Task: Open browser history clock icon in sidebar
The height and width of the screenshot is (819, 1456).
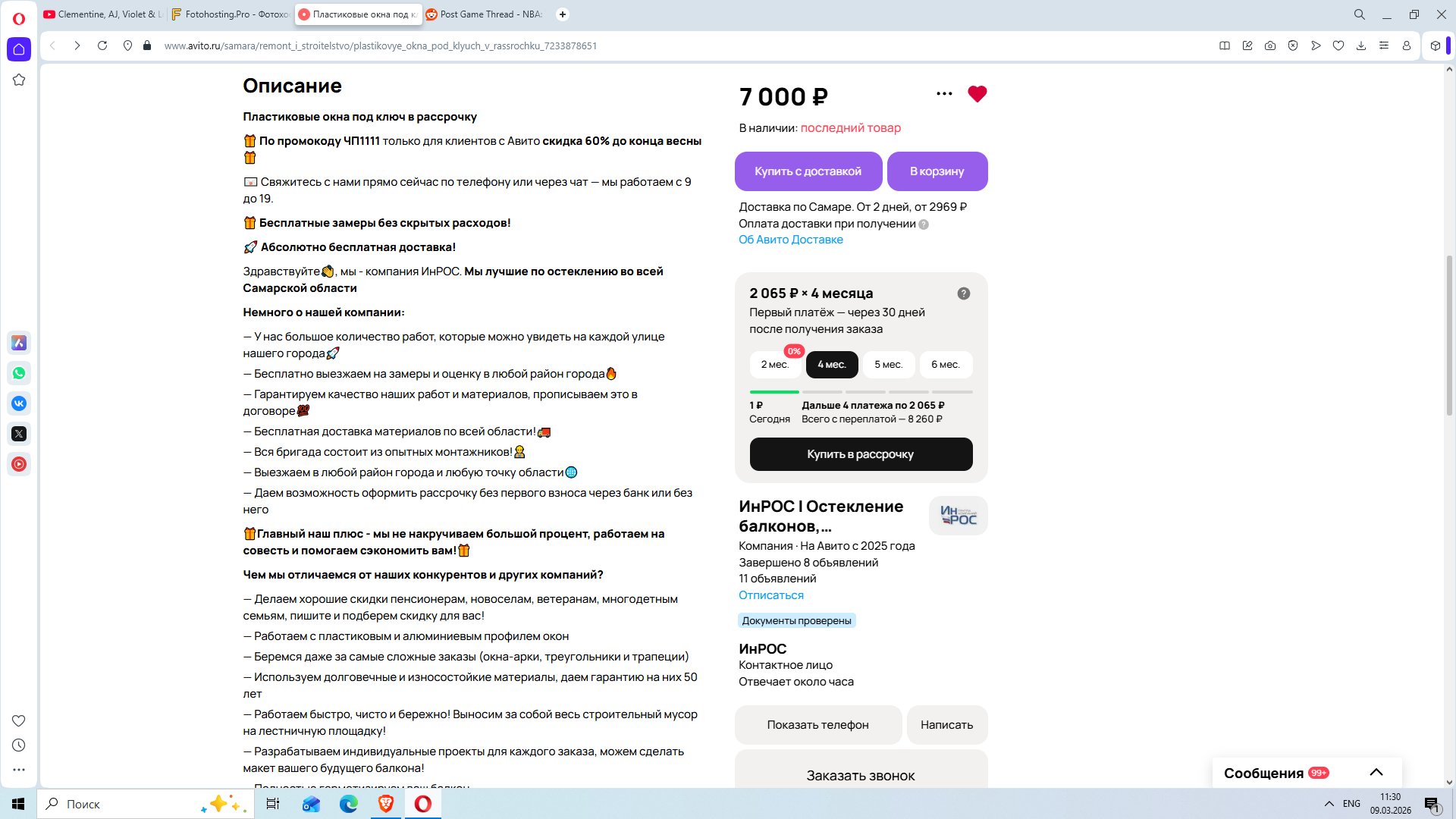Action: pos(19,745)
